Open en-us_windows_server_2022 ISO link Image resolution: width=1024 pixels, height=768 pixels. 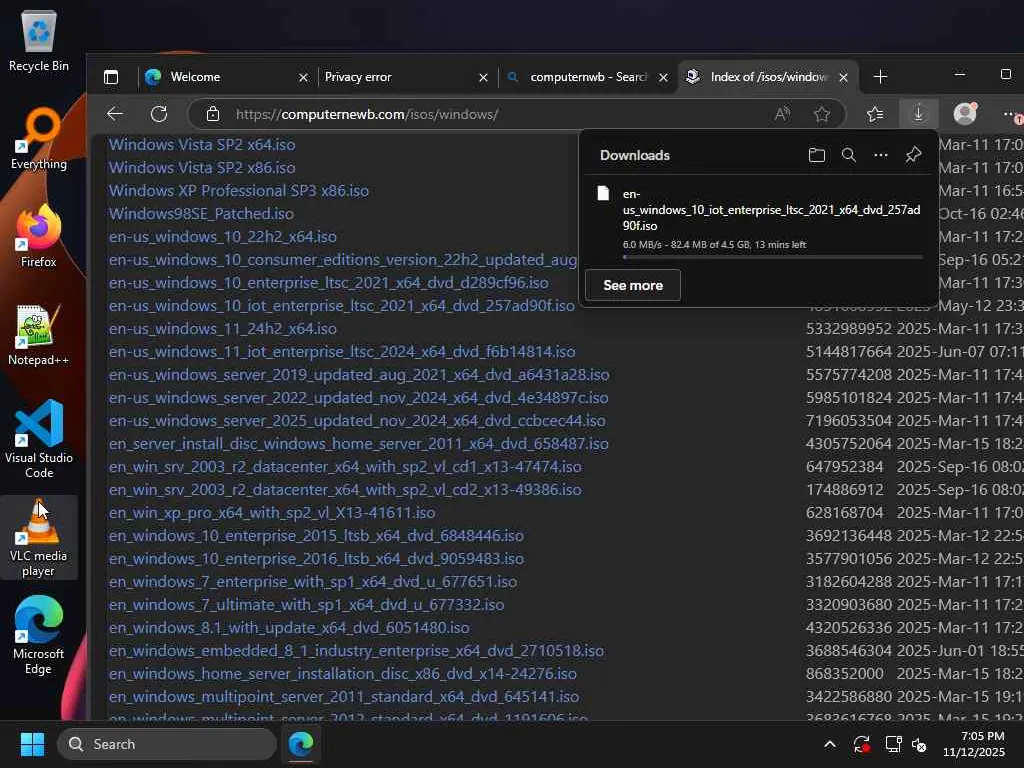359,397
